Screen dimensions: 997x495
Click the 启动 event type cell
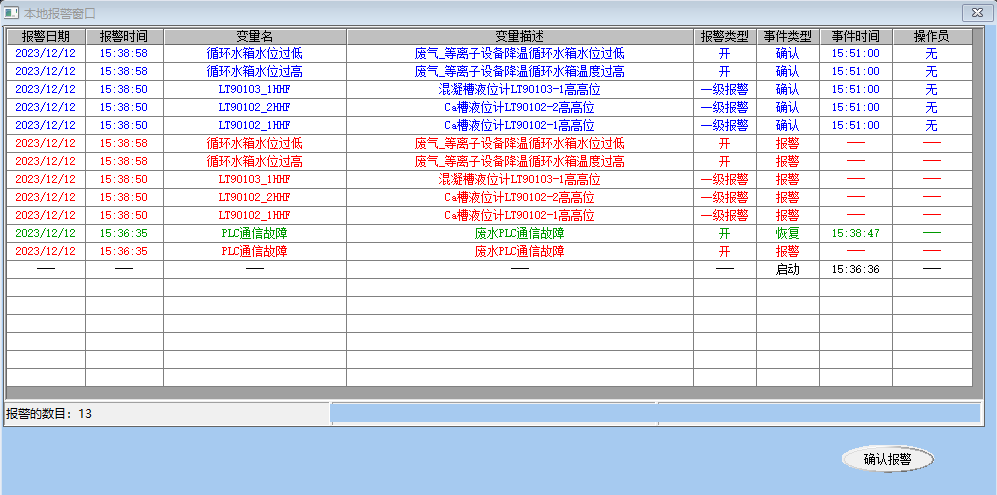(787, 269)
